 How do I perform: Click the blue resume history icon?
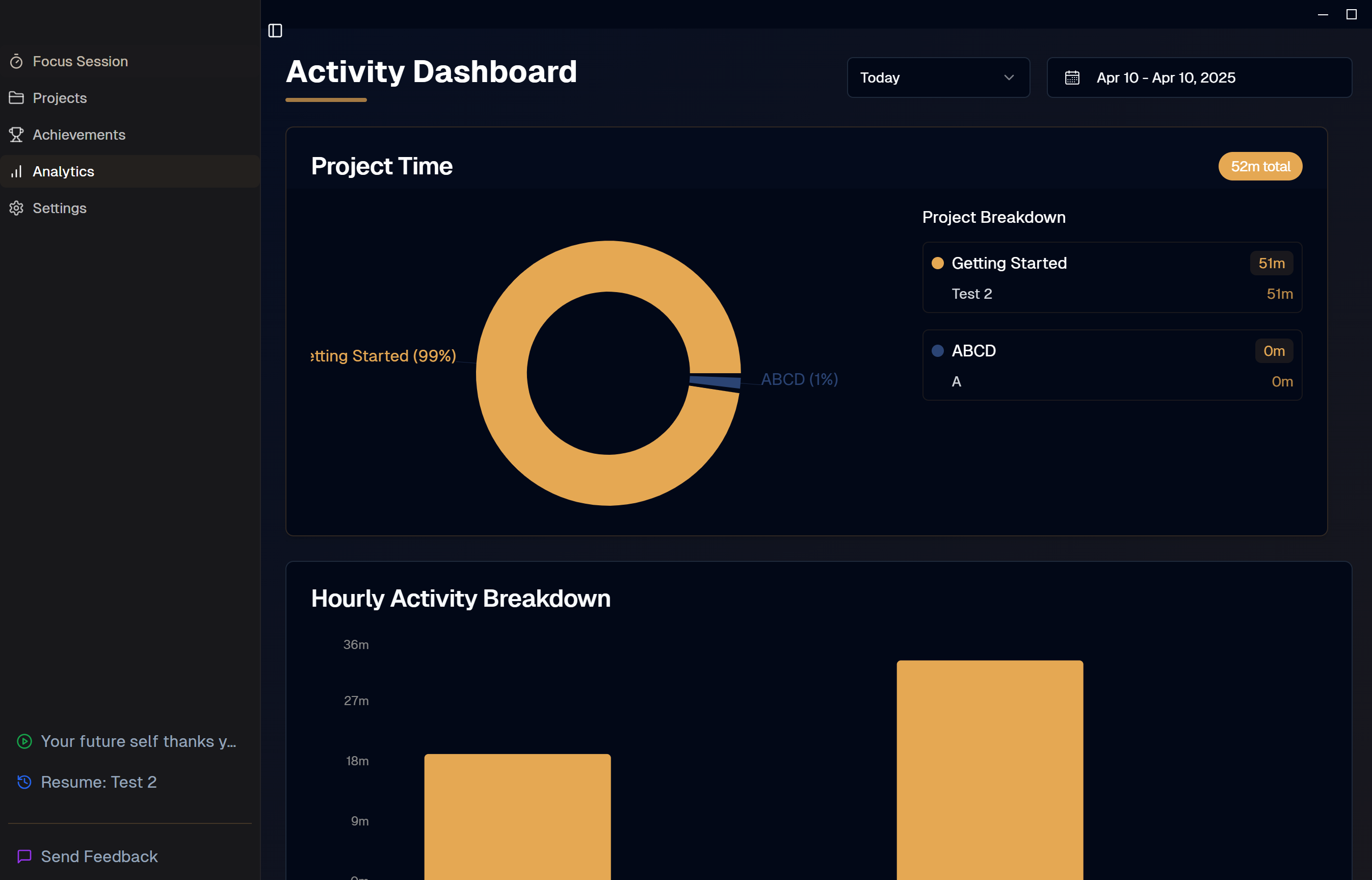click(x=24, y=782)
